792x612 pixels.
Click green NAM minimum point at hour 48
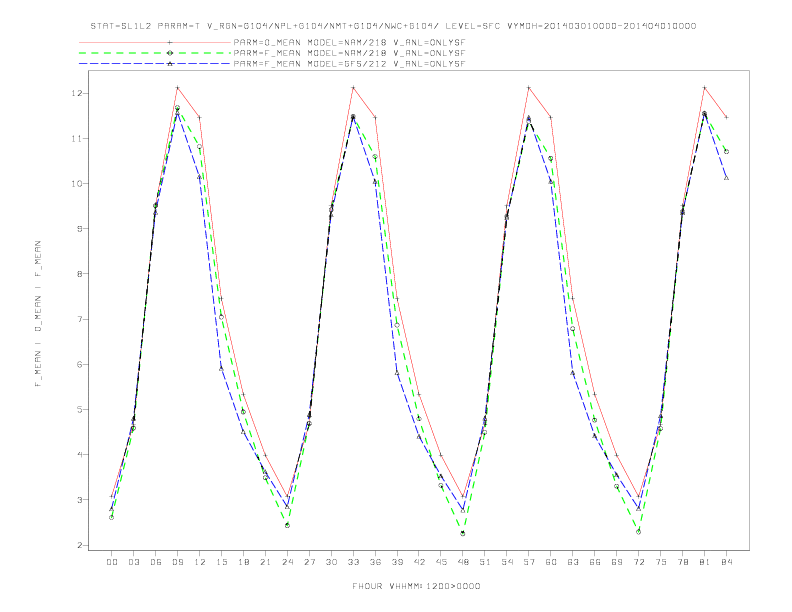(x=463, y=533)
